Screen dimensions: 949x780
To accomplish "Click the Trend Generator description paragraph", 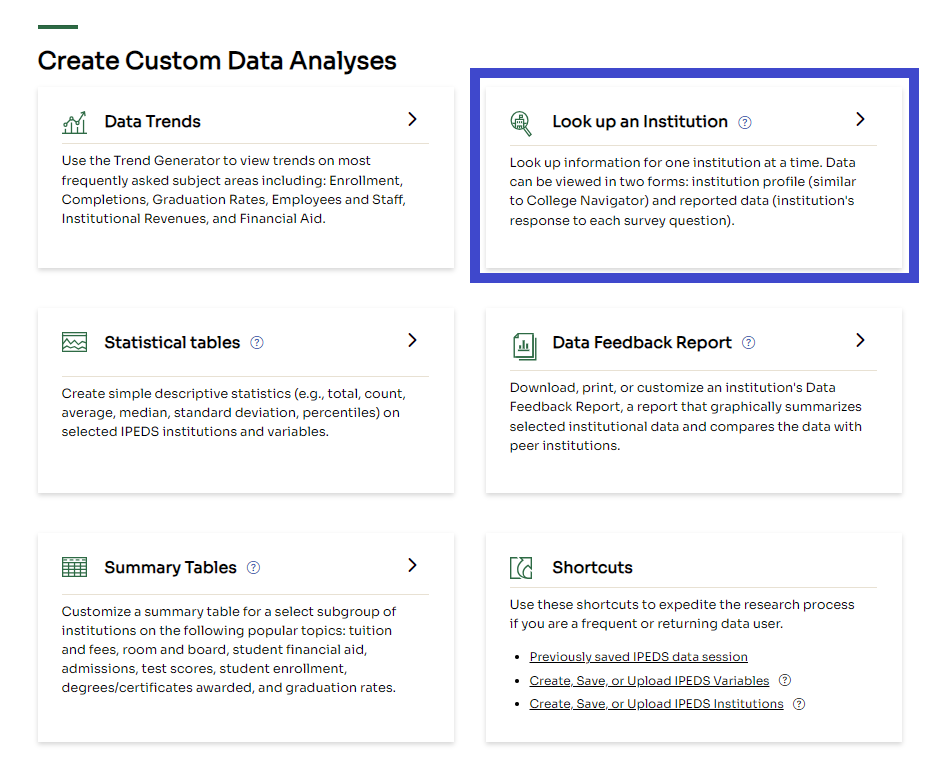I will (234, 189).
